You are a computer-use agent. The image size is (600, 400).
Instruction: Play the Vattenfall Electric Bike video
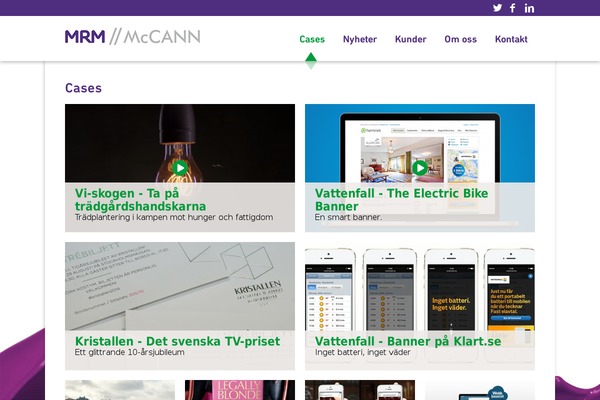coord(420,168)
